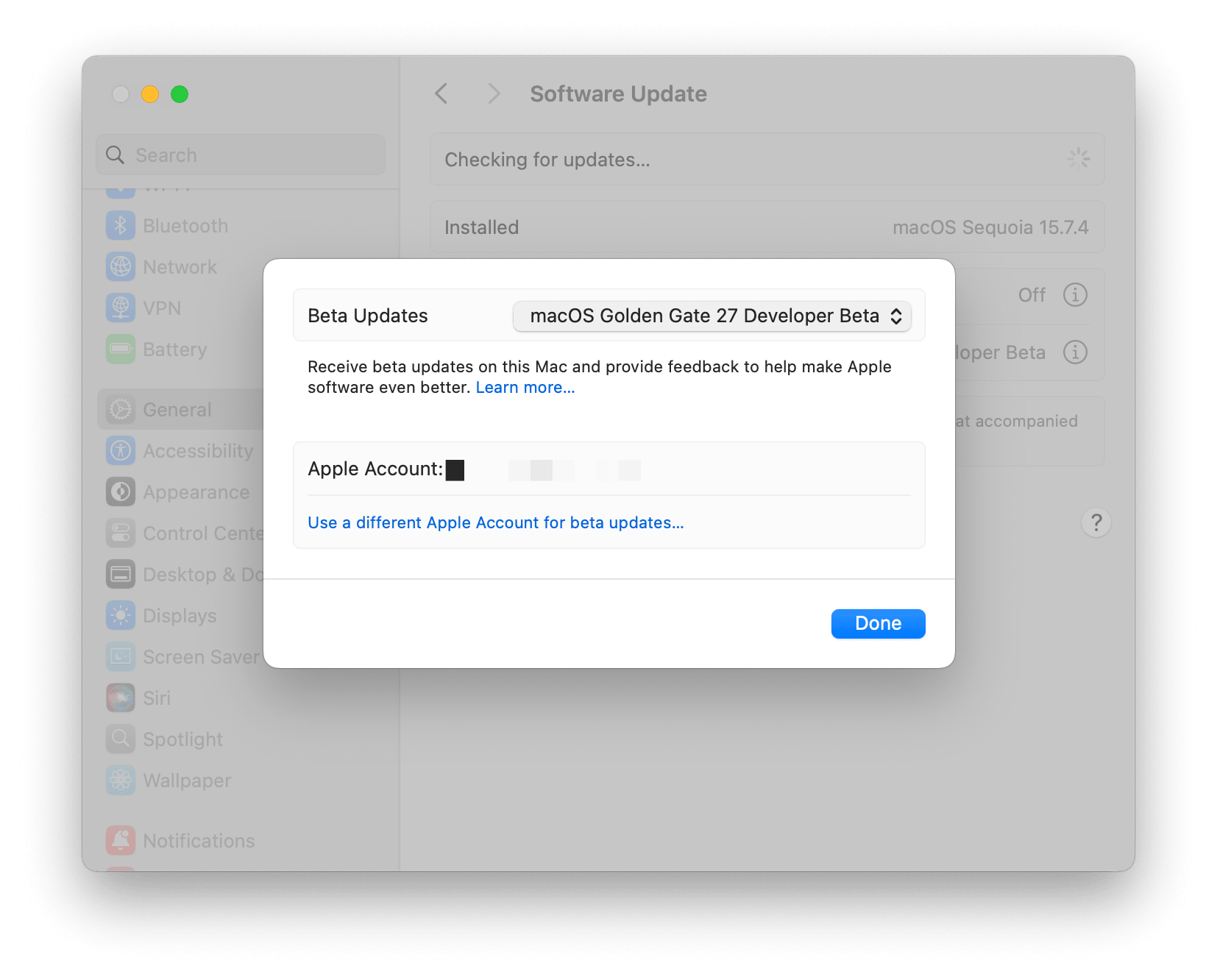Click the info icon next to Off

[x=1075, y=295]
